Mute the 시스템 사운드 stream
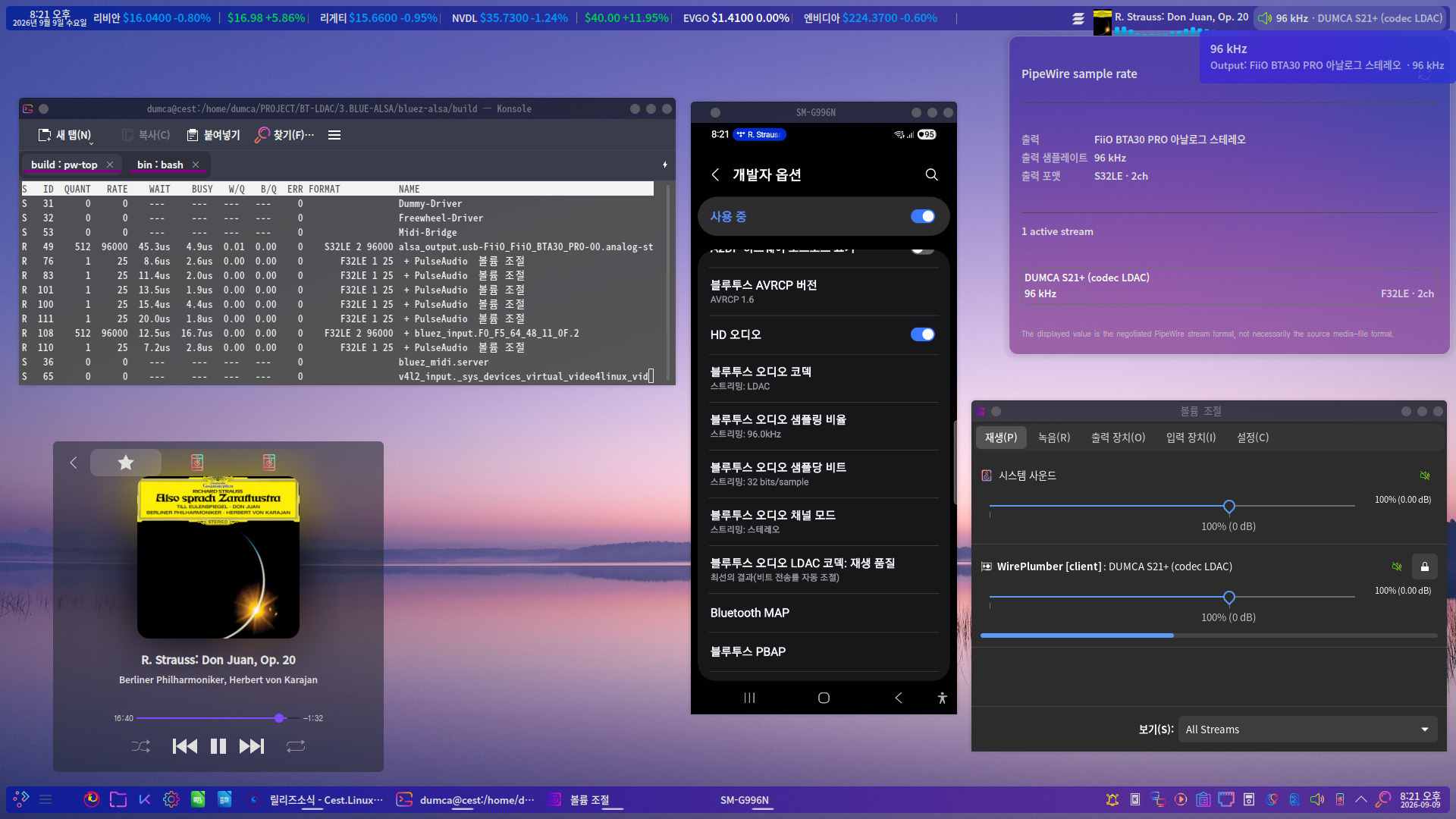This screenshot has height=819, width=1456. (1425, 475)
